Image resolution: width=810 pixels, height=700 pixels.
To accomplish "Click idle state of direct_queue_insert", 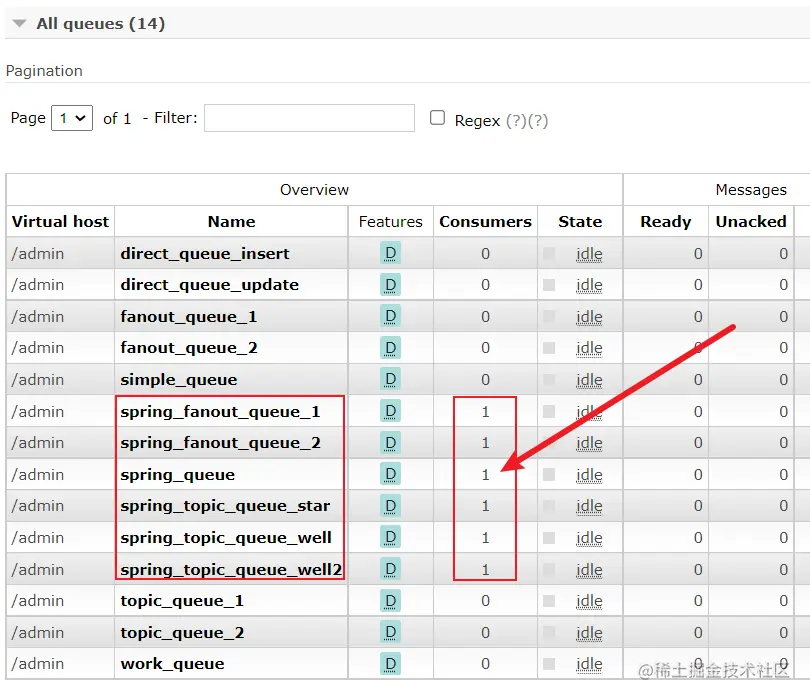I will [x=589, y=254].
